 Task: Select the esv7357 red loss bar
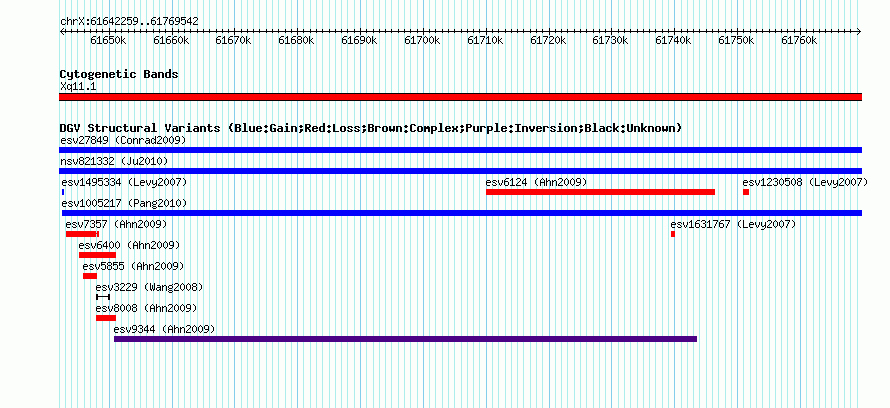82,234
